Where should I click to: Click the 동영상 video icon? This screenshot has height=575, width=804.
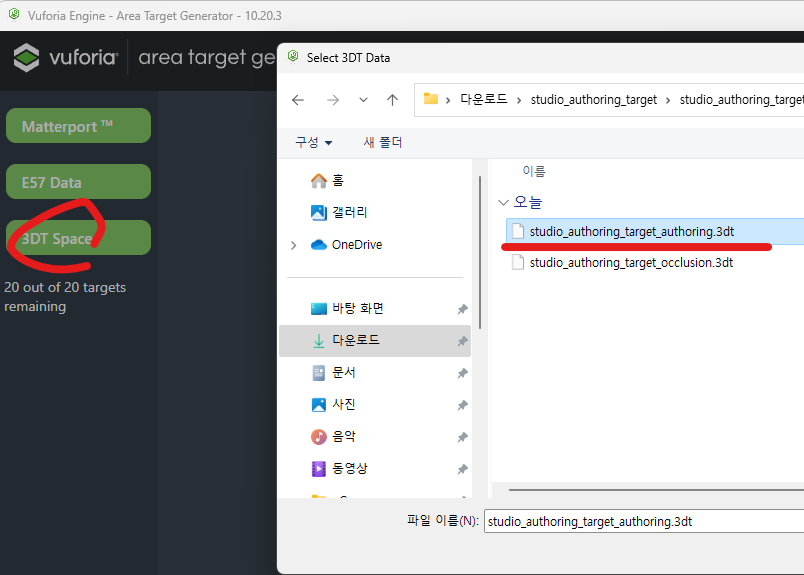318,469
